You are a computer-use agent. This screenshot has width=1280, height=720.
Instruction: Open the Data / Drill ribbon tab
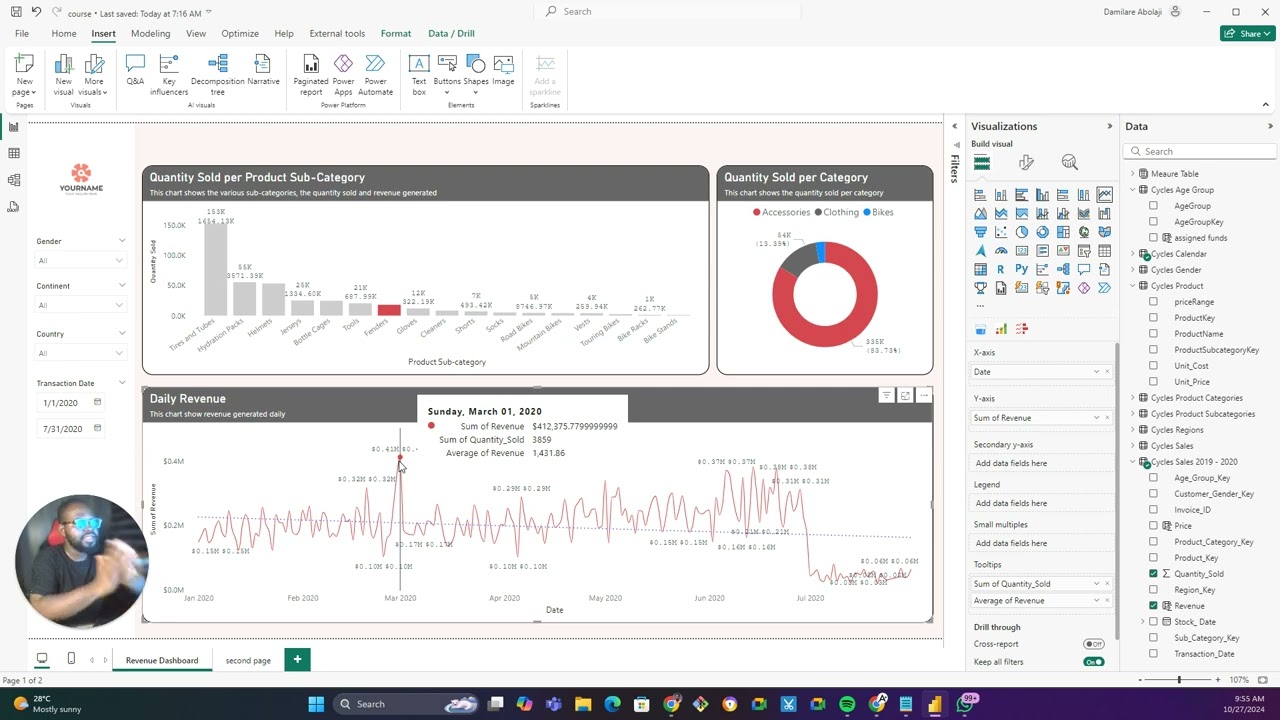451,33
